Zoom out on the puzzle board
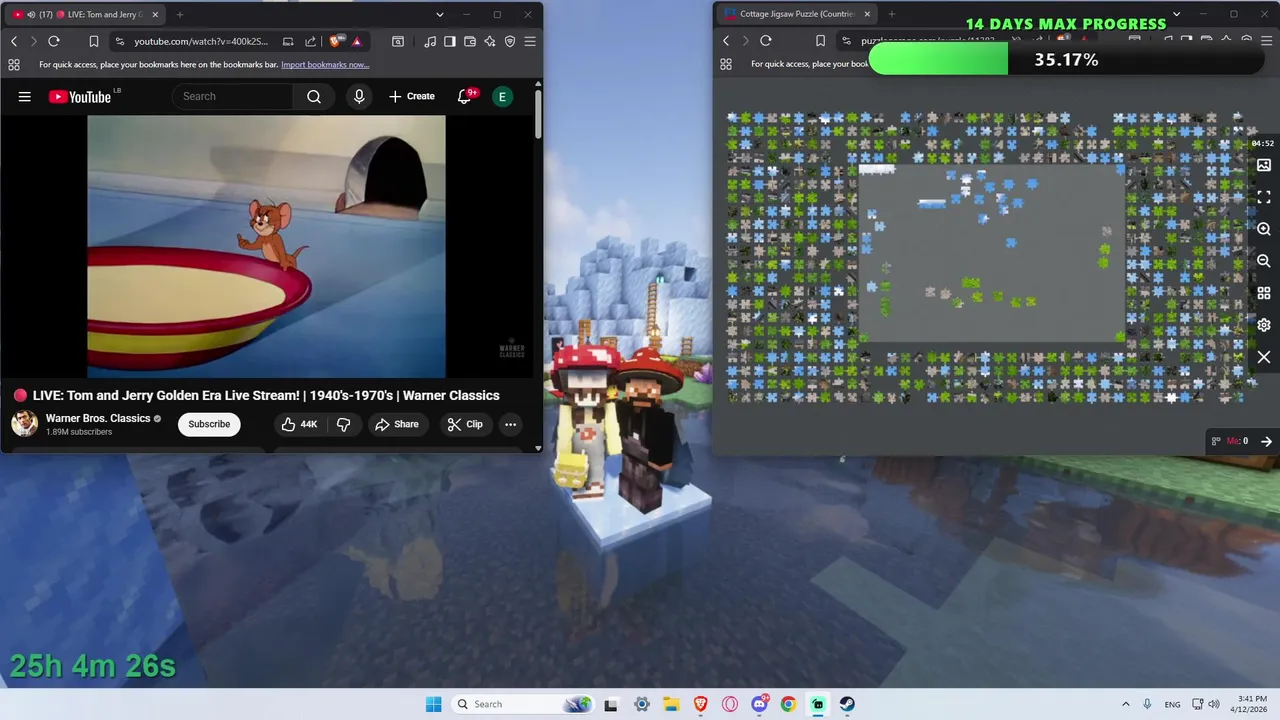 pos(1264,261)
